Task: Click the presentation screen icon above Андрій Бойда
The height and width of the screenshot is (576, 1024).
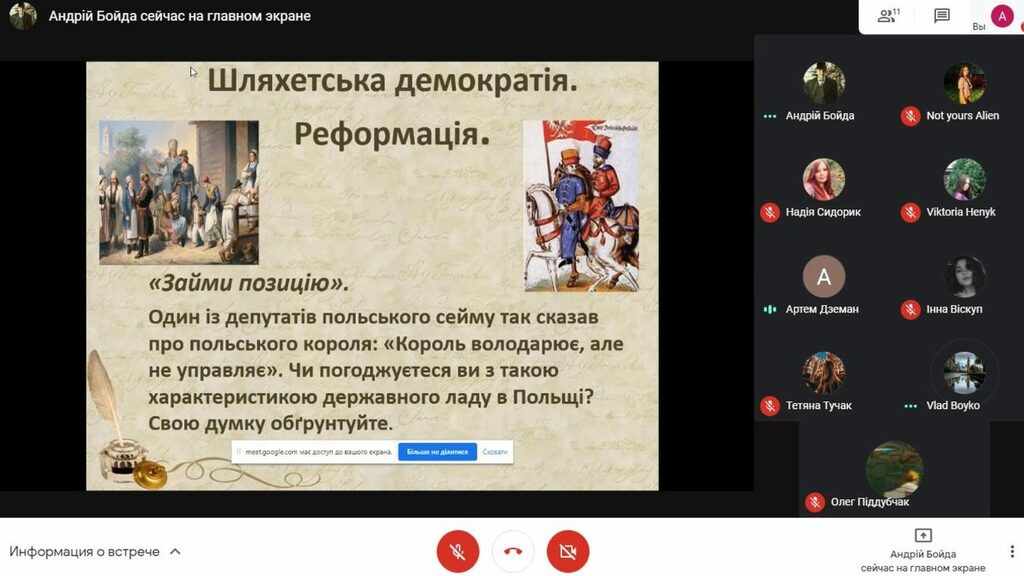Action: click(x=923, y=536)
